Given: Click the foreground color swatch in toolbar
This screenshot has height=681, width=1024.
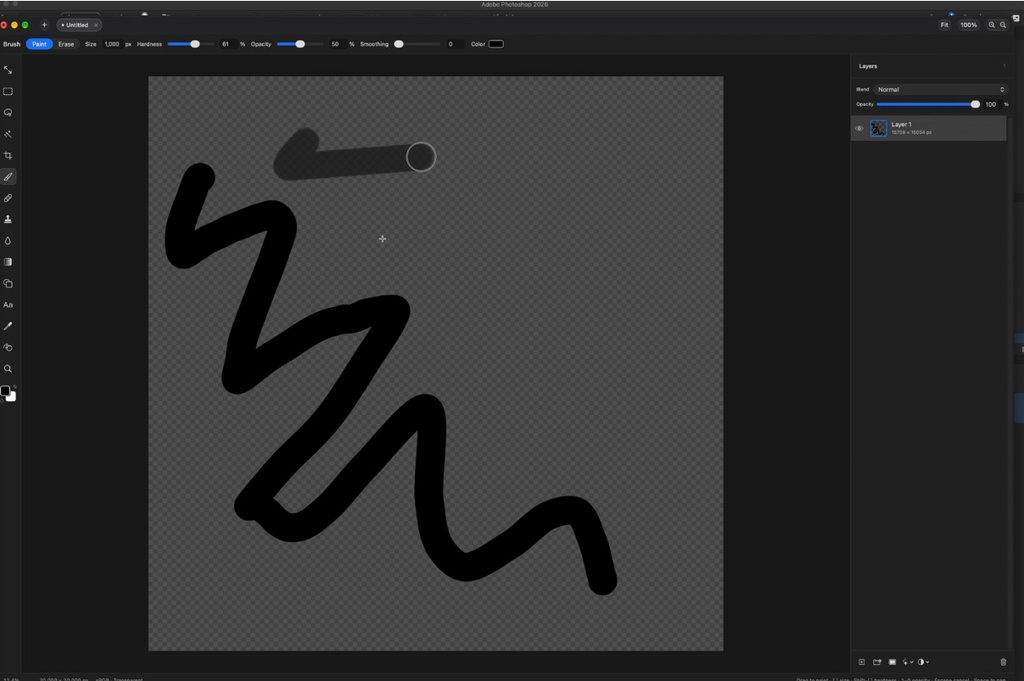Looking at the screenshot, I should click(5, 390).
